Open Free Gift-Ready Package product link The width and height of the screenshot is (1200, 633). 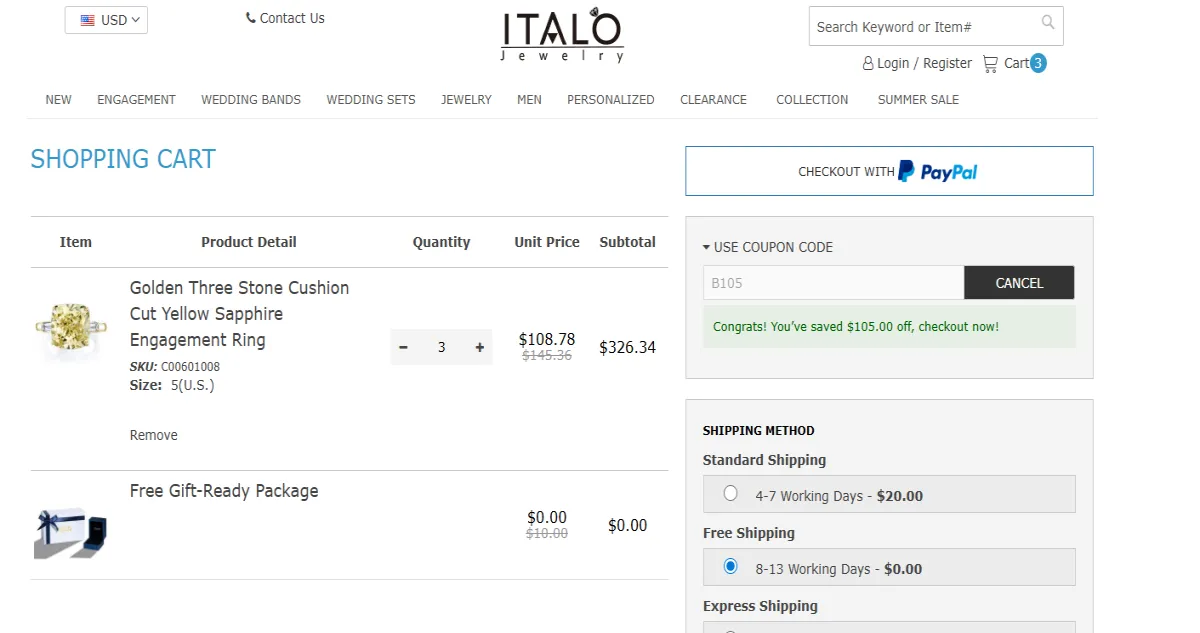(224, 491)
